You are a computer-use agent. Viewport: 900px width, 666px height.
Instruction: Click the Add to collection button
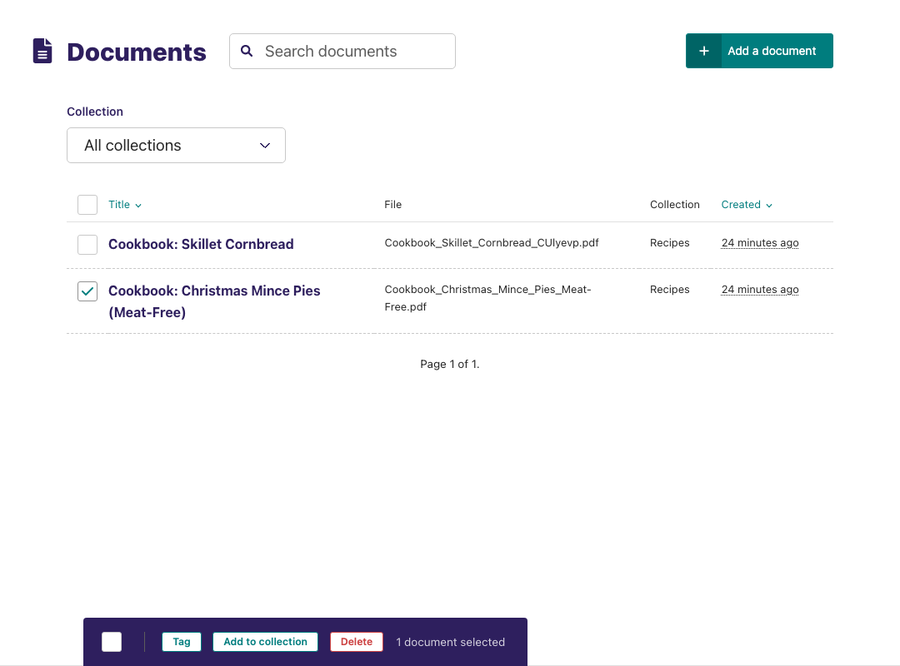(264, 641)
